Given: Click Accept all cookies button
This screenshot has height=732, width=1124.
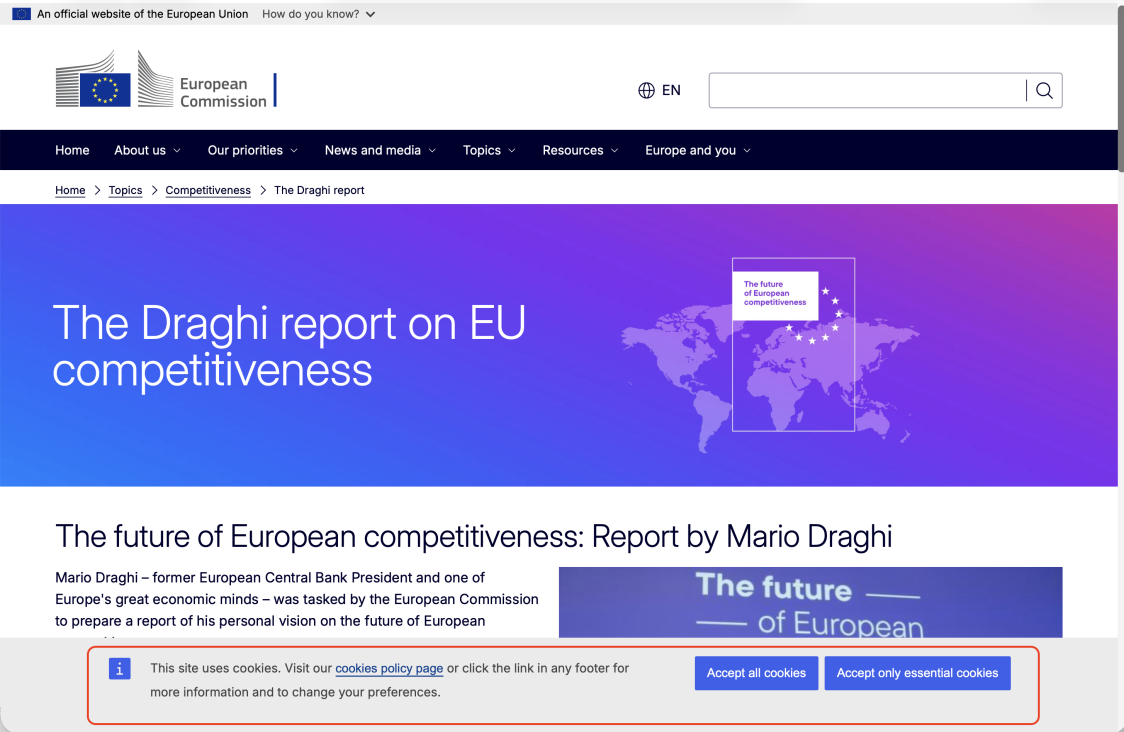Looking at the screenshot, I should pos(756,673).
